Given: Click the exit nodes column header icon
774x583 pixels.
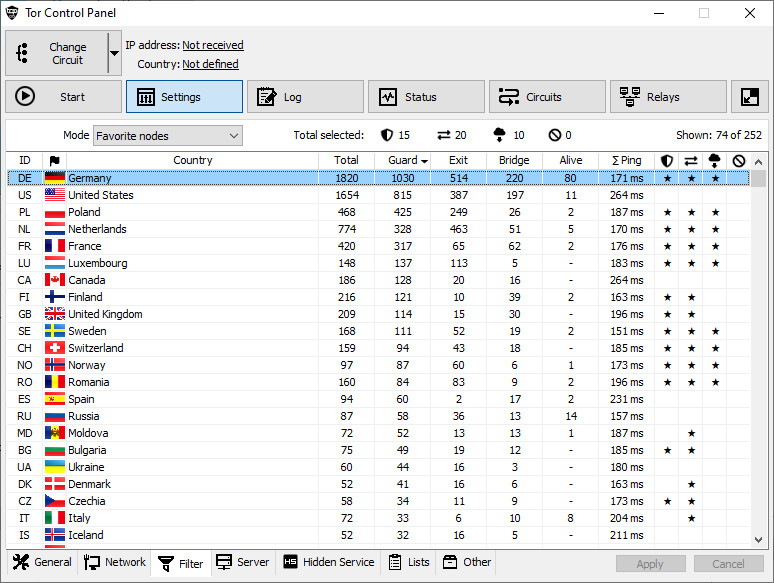Looking at the screenshot, I should click(x=714, y=160).
